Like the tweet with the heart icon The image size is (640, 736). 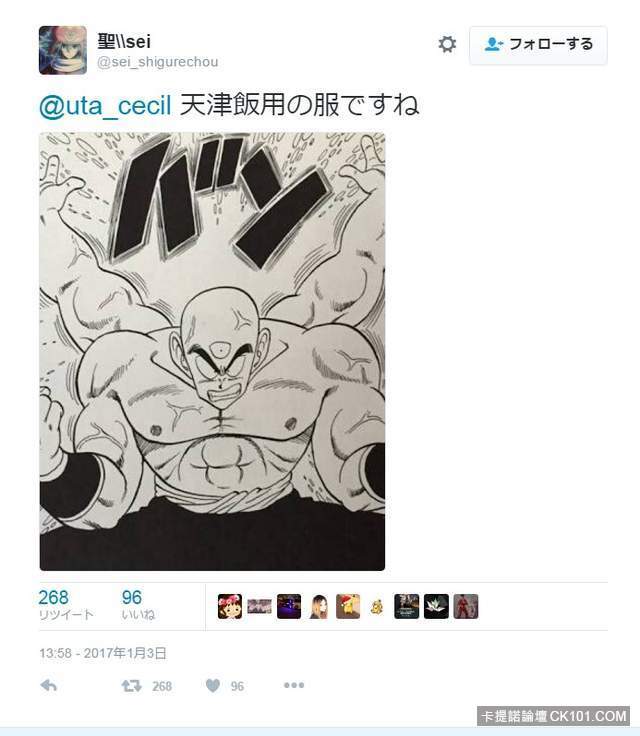tap(213, 686)
